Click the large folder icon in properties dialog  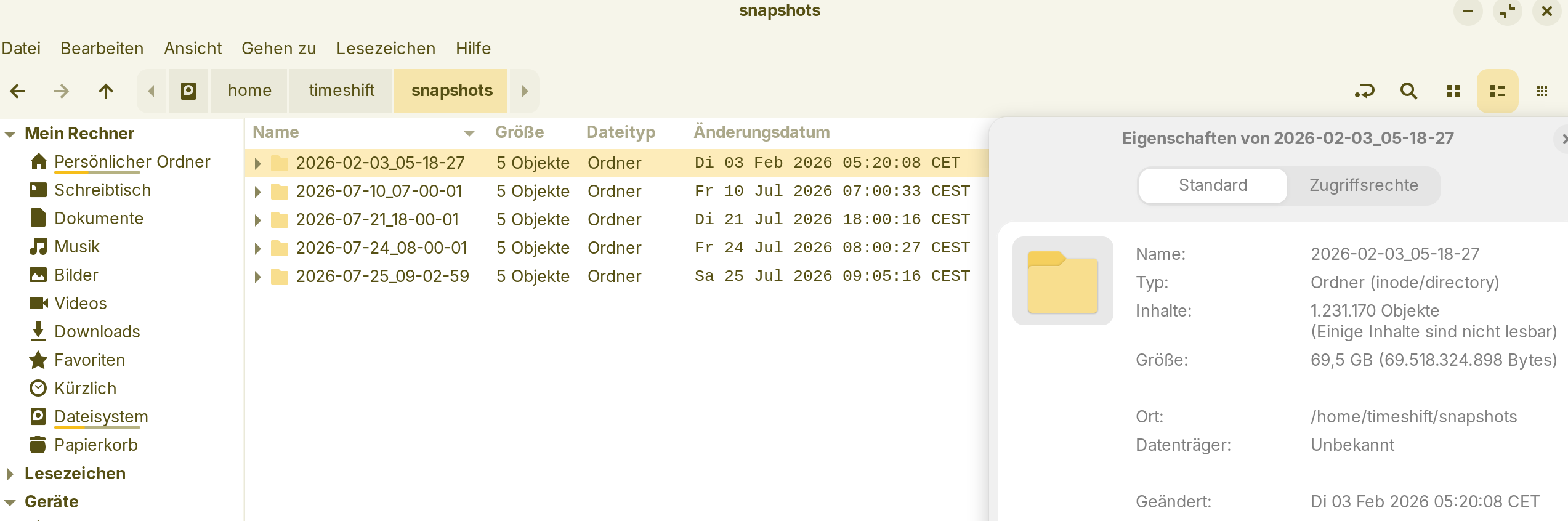point(1063,281)
